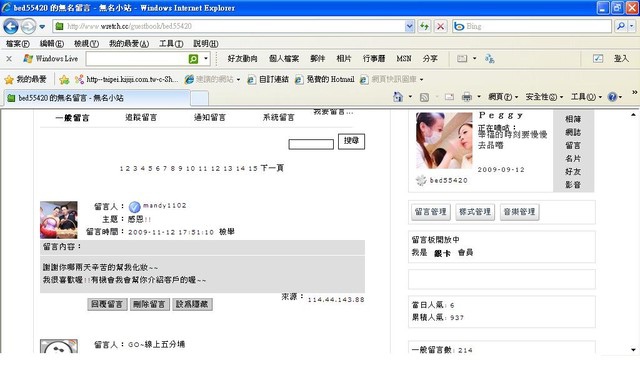The image size is (640, 375).
Task: Click the browser Forward arrow button
Action: coord(28,27)
